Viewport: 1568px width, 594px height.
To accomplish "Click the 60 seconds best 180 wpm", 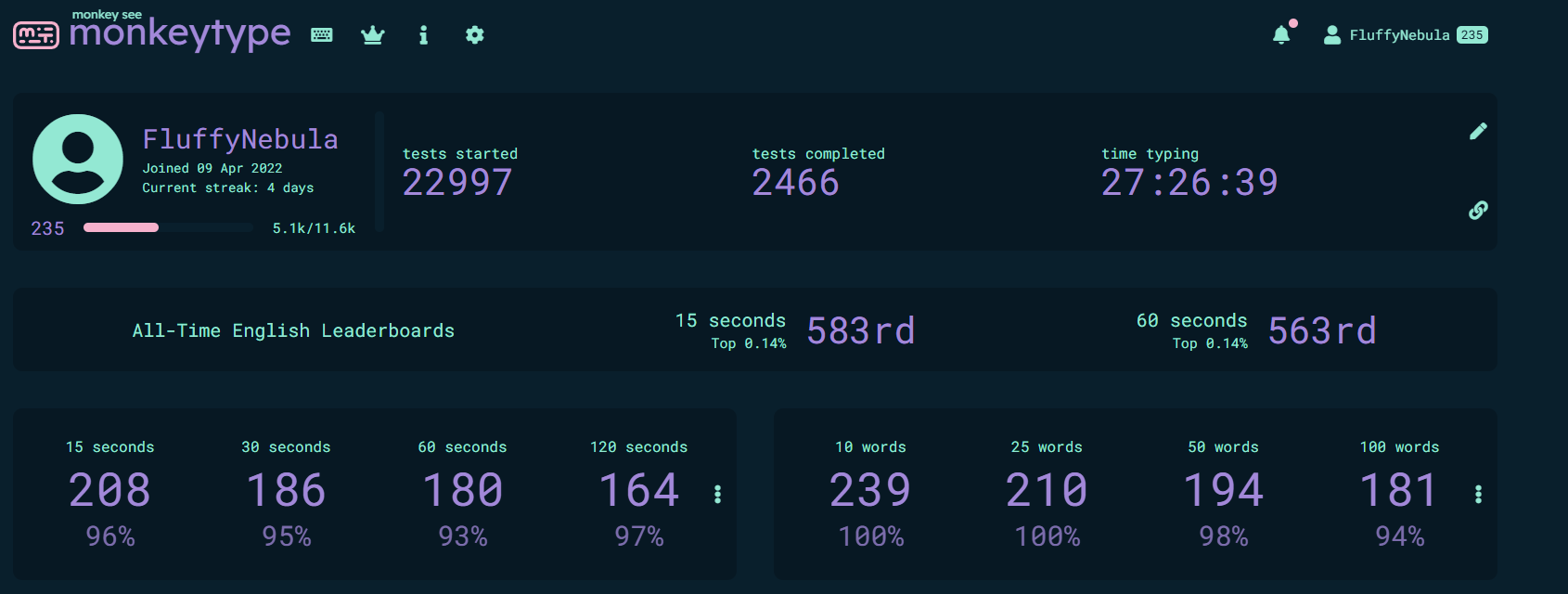I will pyautogui.click(x=462, y=490).
